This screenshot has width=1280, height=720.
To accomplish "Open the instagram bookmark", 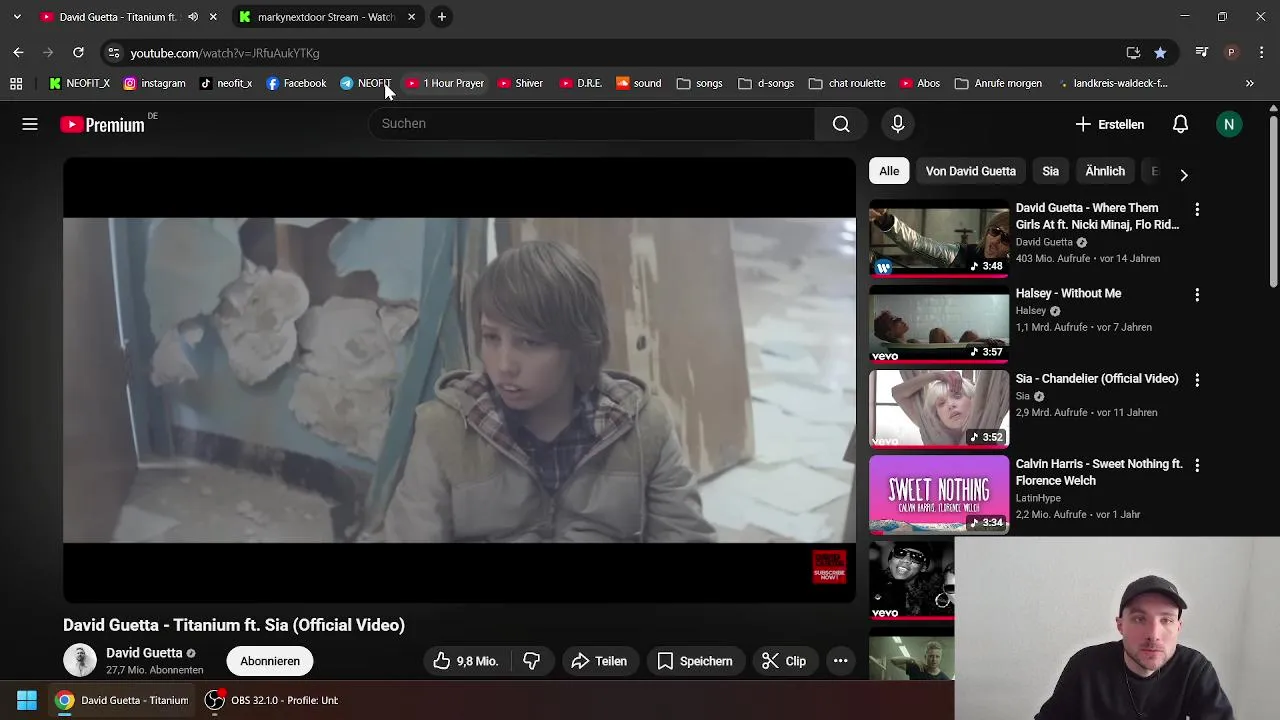I will (155, 83).
